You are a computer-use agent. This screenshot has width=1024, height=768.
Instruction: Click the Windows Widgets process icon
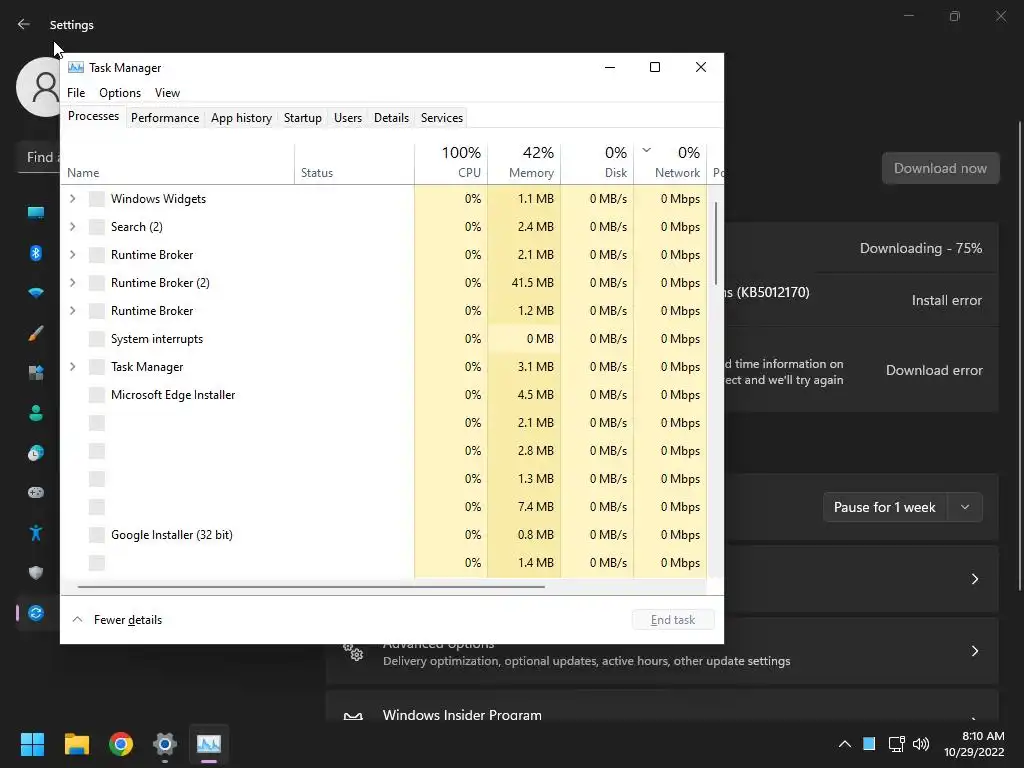[x=97, y=199]
